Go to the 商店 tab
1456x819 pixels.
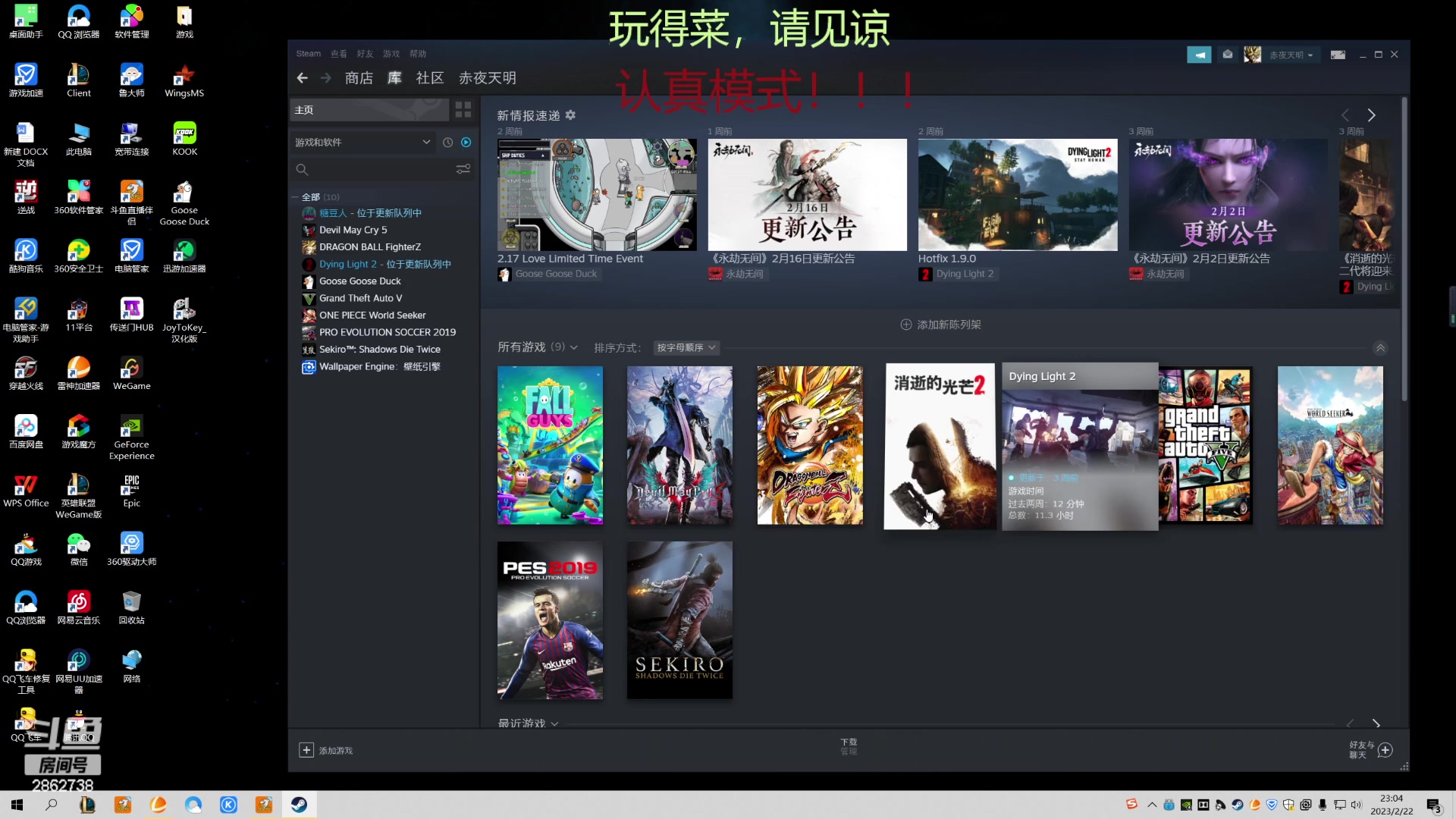tap(359, 78)
